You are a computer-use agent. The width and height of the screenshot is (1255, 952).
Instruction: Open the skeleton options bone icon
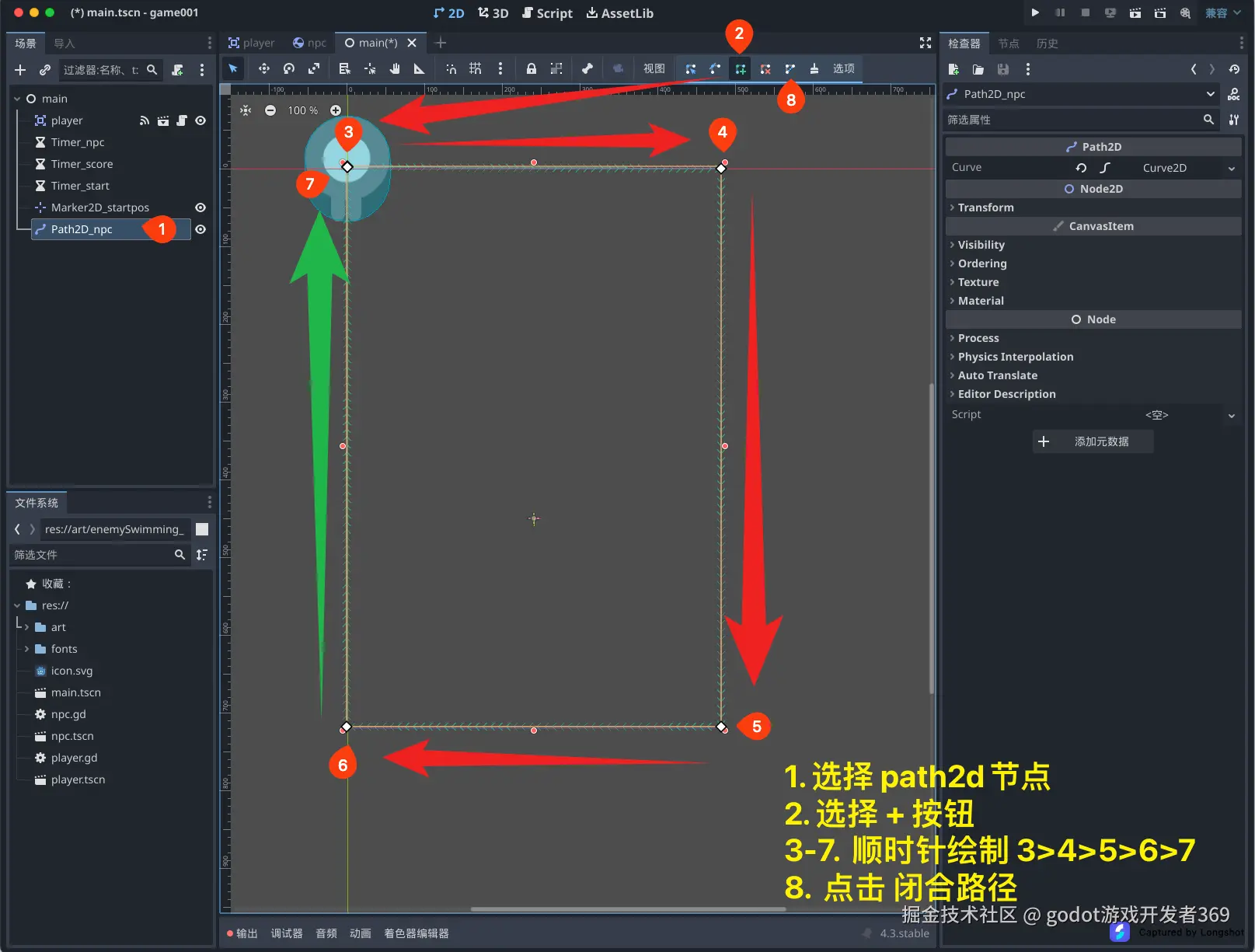pos(587,68)
